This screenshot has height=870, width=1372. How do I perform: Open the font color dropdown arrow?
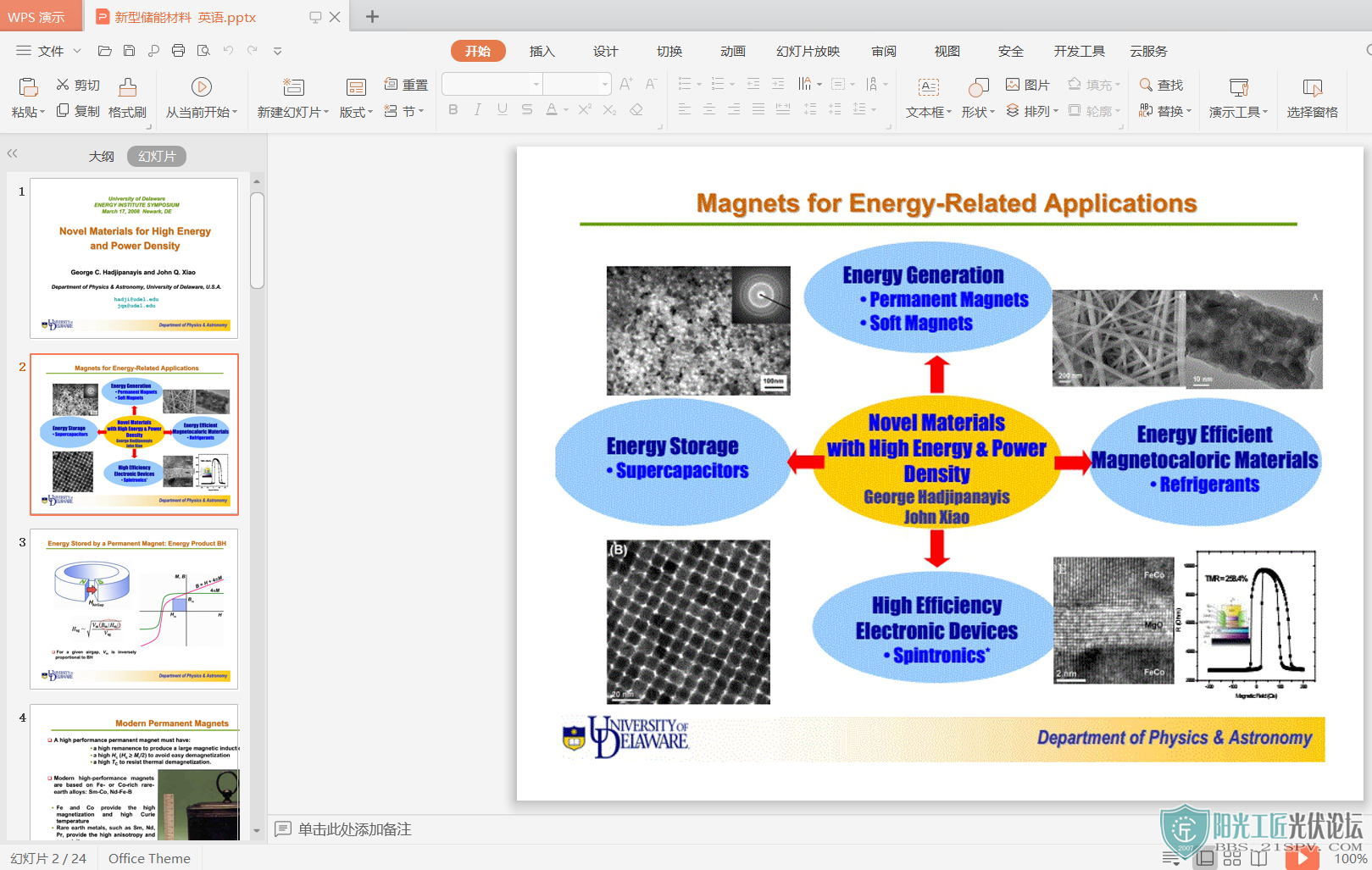[565, 110]
